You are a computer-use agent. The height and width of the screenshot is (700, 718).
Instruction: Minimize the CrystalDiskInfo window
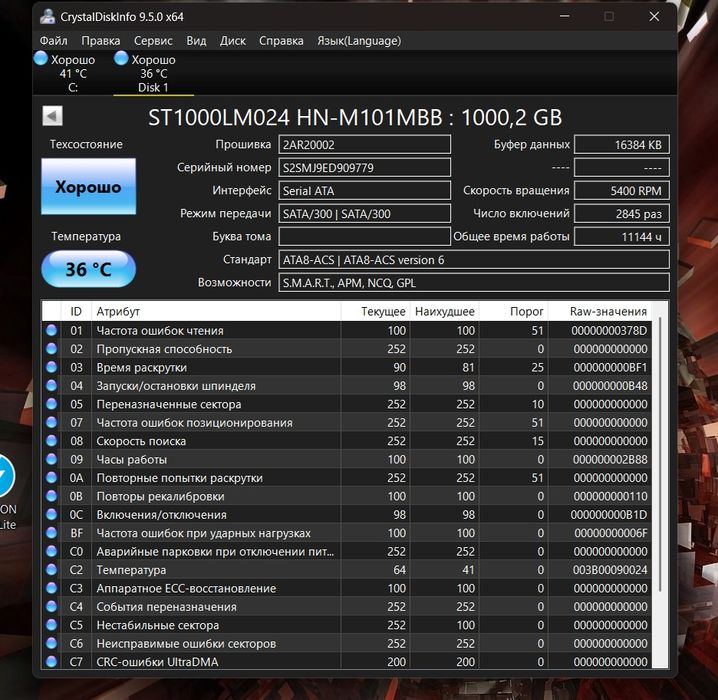click(565, 16)
